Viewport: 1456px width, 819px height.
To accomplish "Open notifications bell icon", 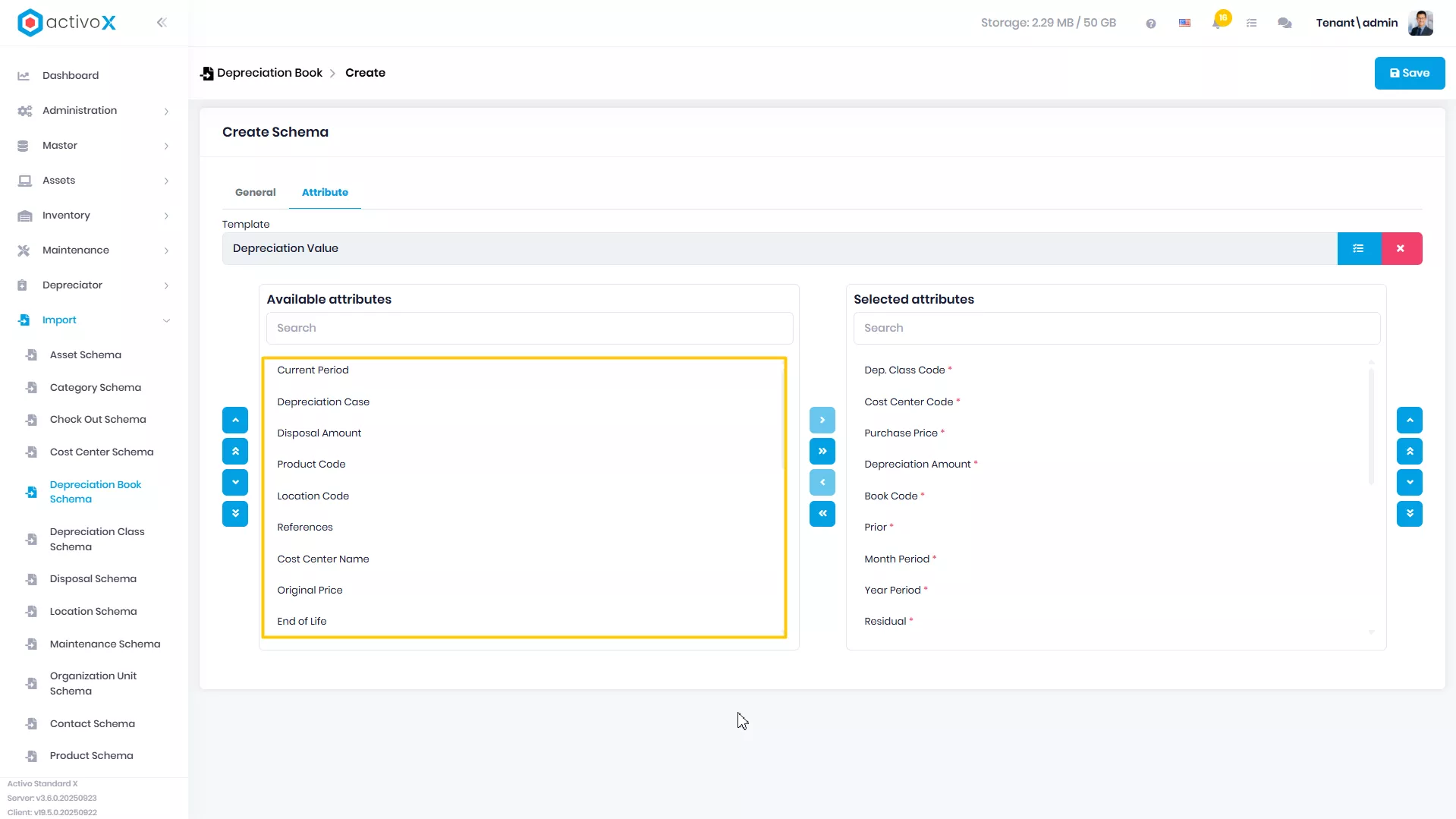I will click(1217, 23).
